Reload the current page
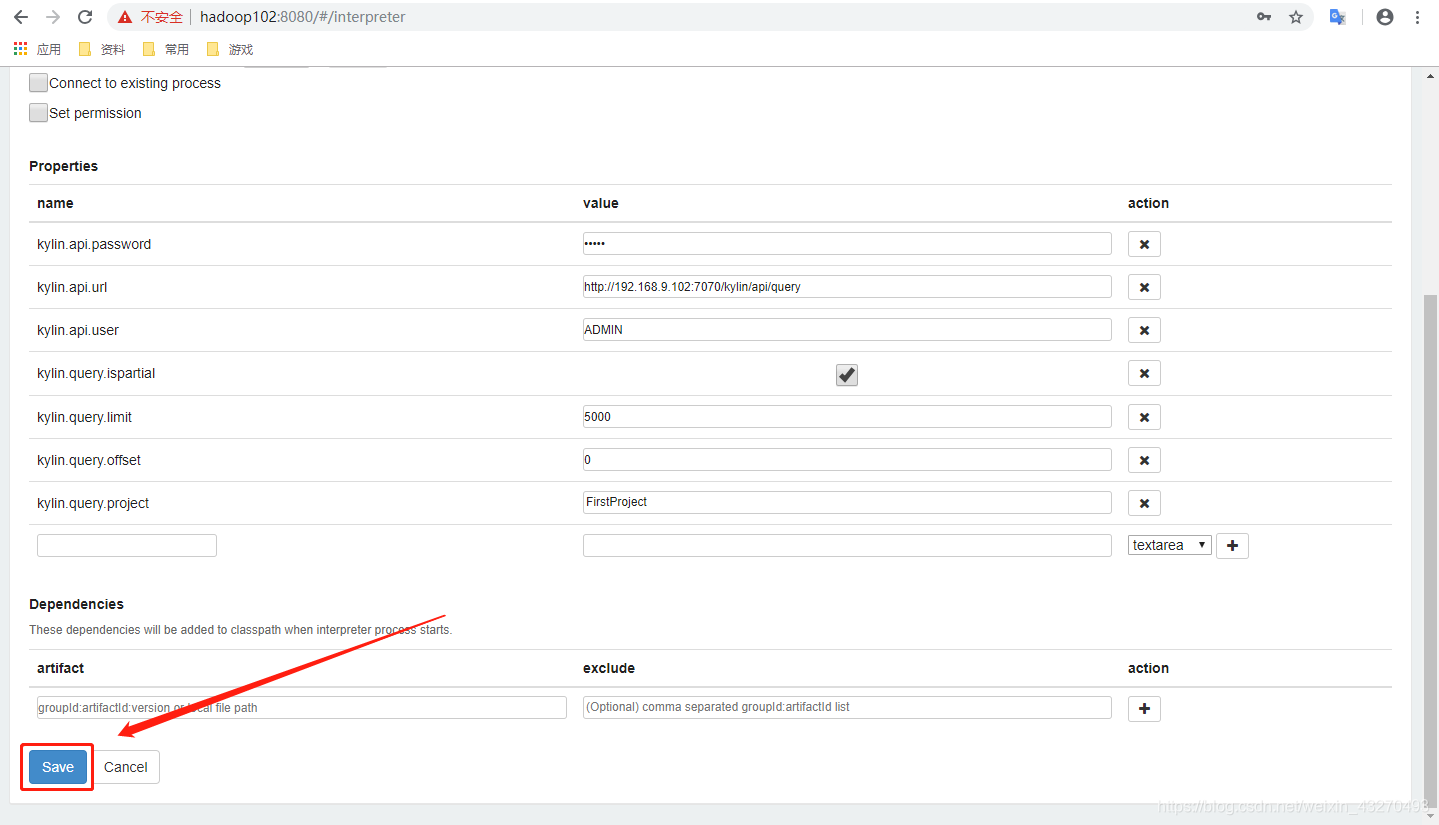Viewport: 1439px width, 825px height. coord(85,17)
